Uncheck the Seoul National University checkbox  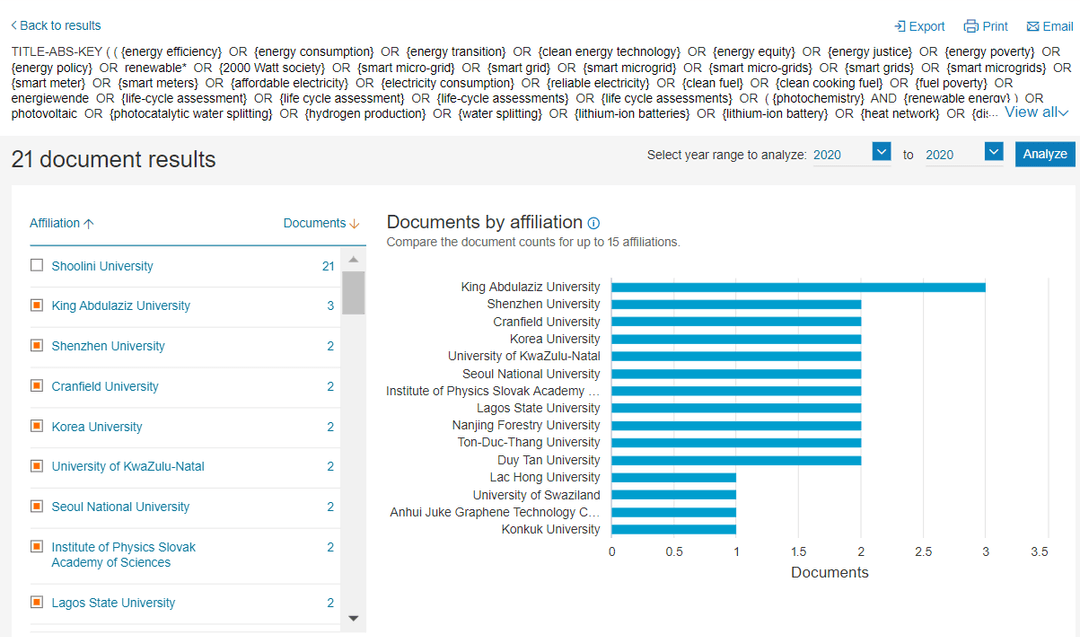coord(37,506)
